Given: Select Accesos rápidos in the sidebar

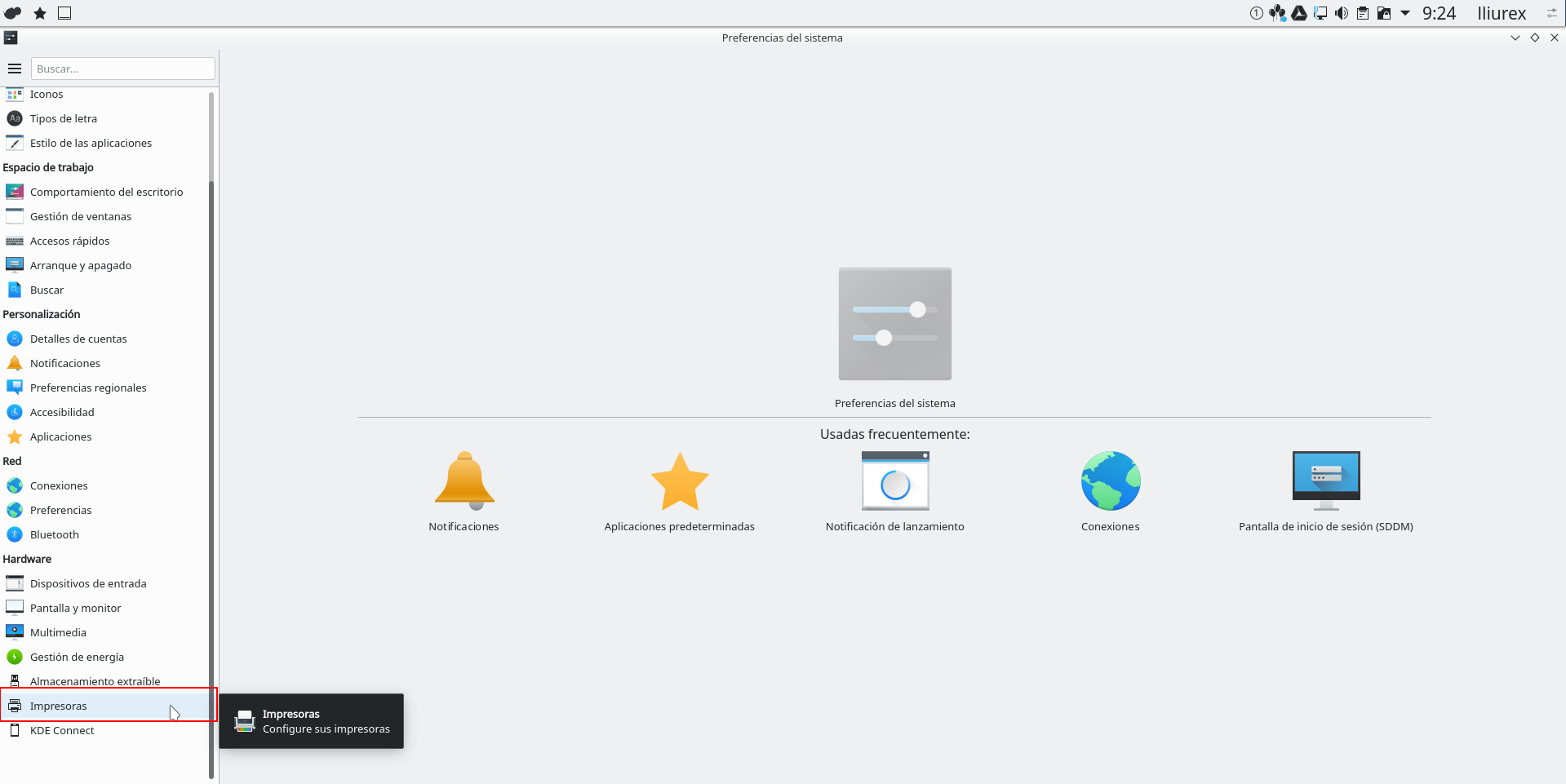Looking at the screenshot, I should point(69,241).
